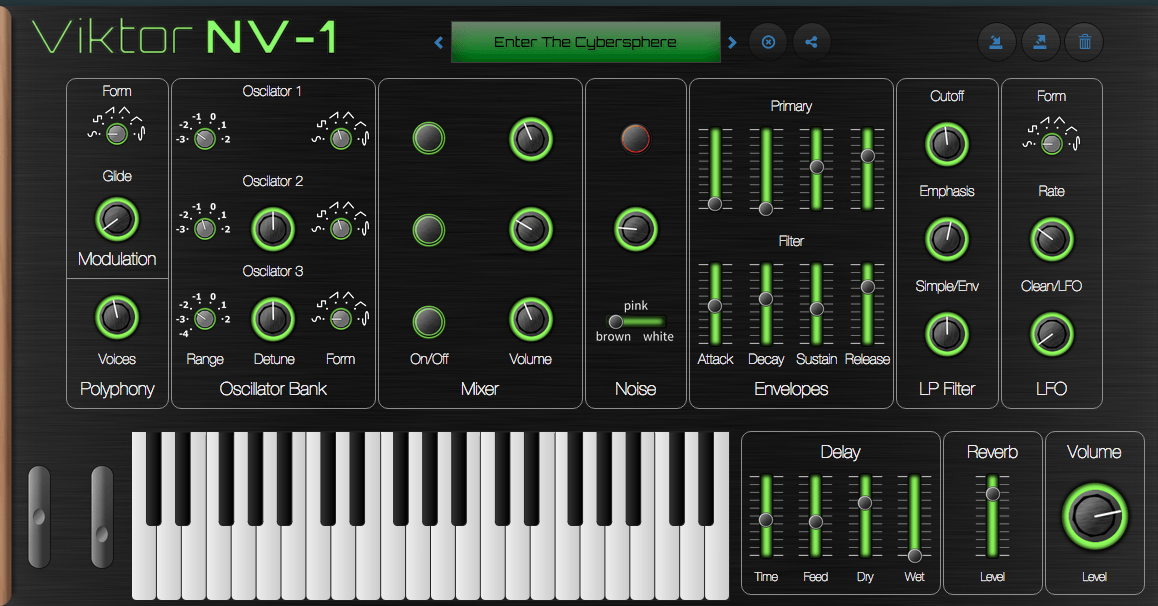Click the Noise level knob
Image resolution: width=1158 pixels, height=606 pixels.
point(635,230)
